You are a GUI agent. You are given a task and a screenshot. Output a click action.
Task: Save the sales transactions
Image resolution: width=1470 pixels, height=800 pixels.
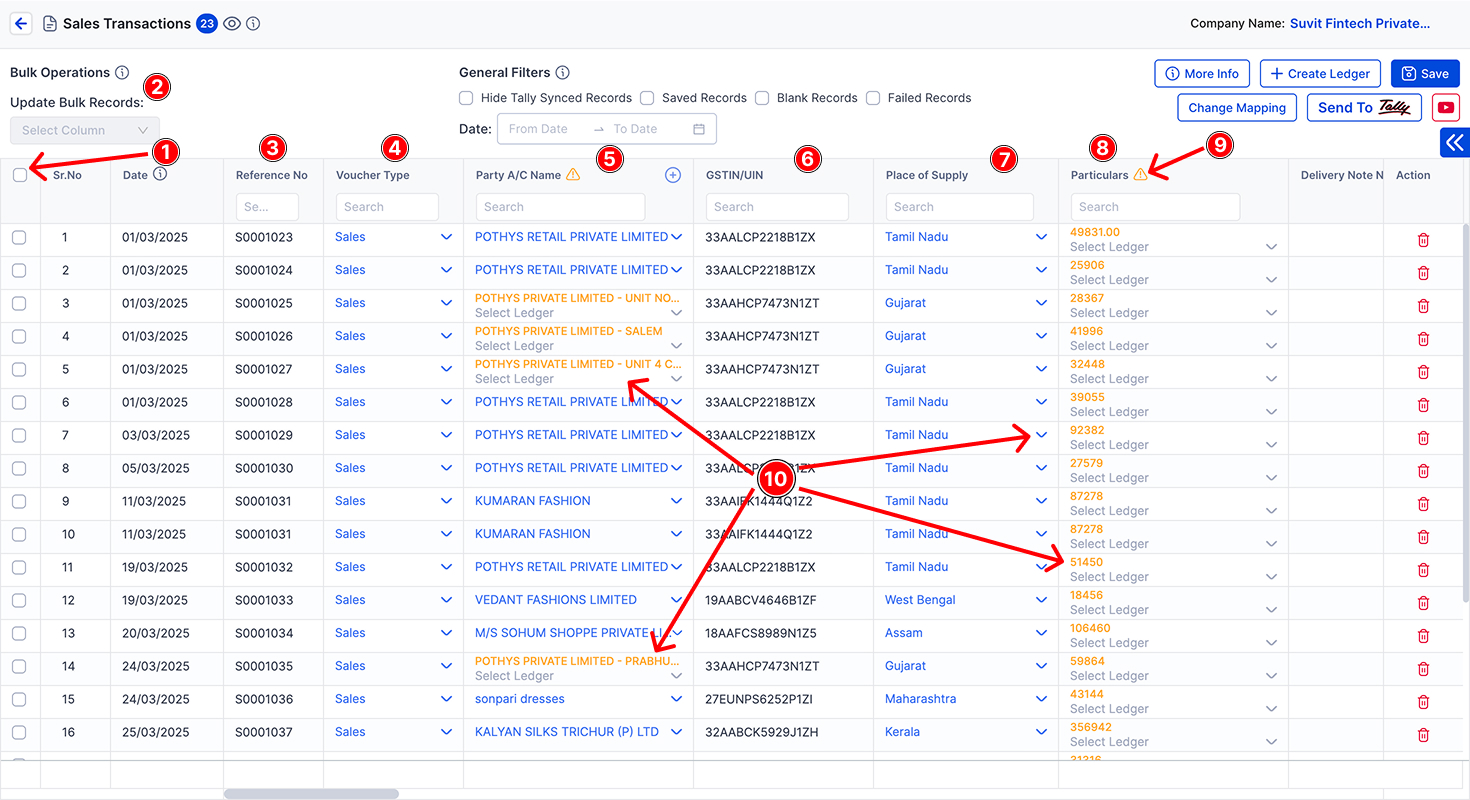[x=1425, y=74]
